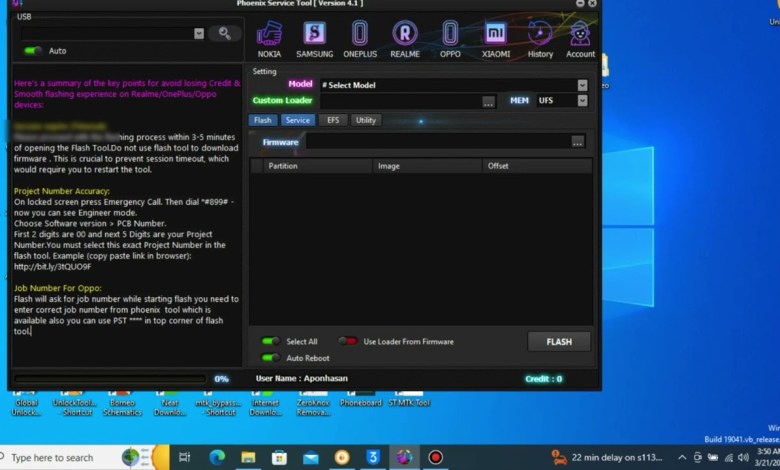Click the Firmware path field
780x470 pixels.
(x=438, y=142)
